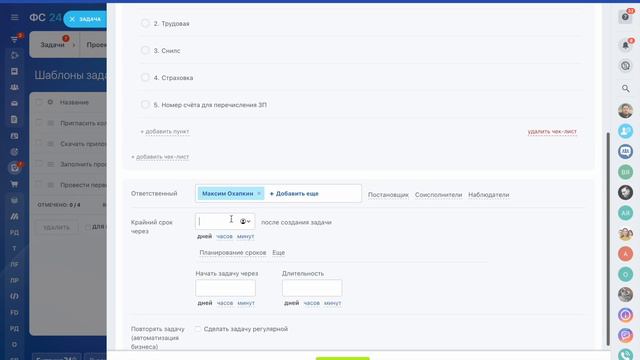Open row menu for 'Скачать прило...' template
The width and height of the screenshot is (640, 360).
51,144
